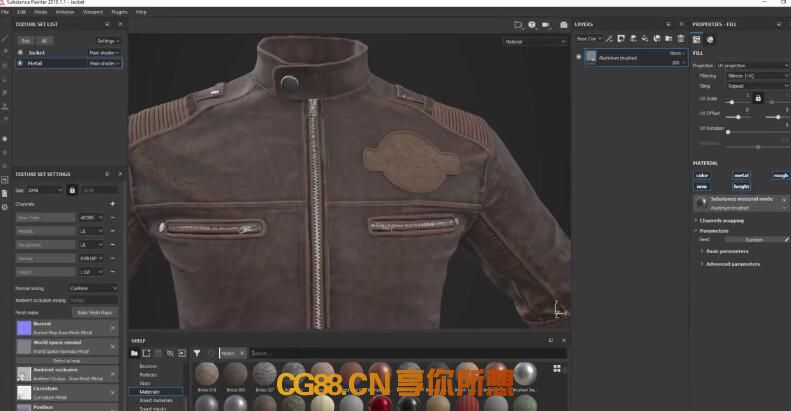Screen dimensions: 791x411
Task: Expand the Advanced parameters section
Action: click(730, 264)
